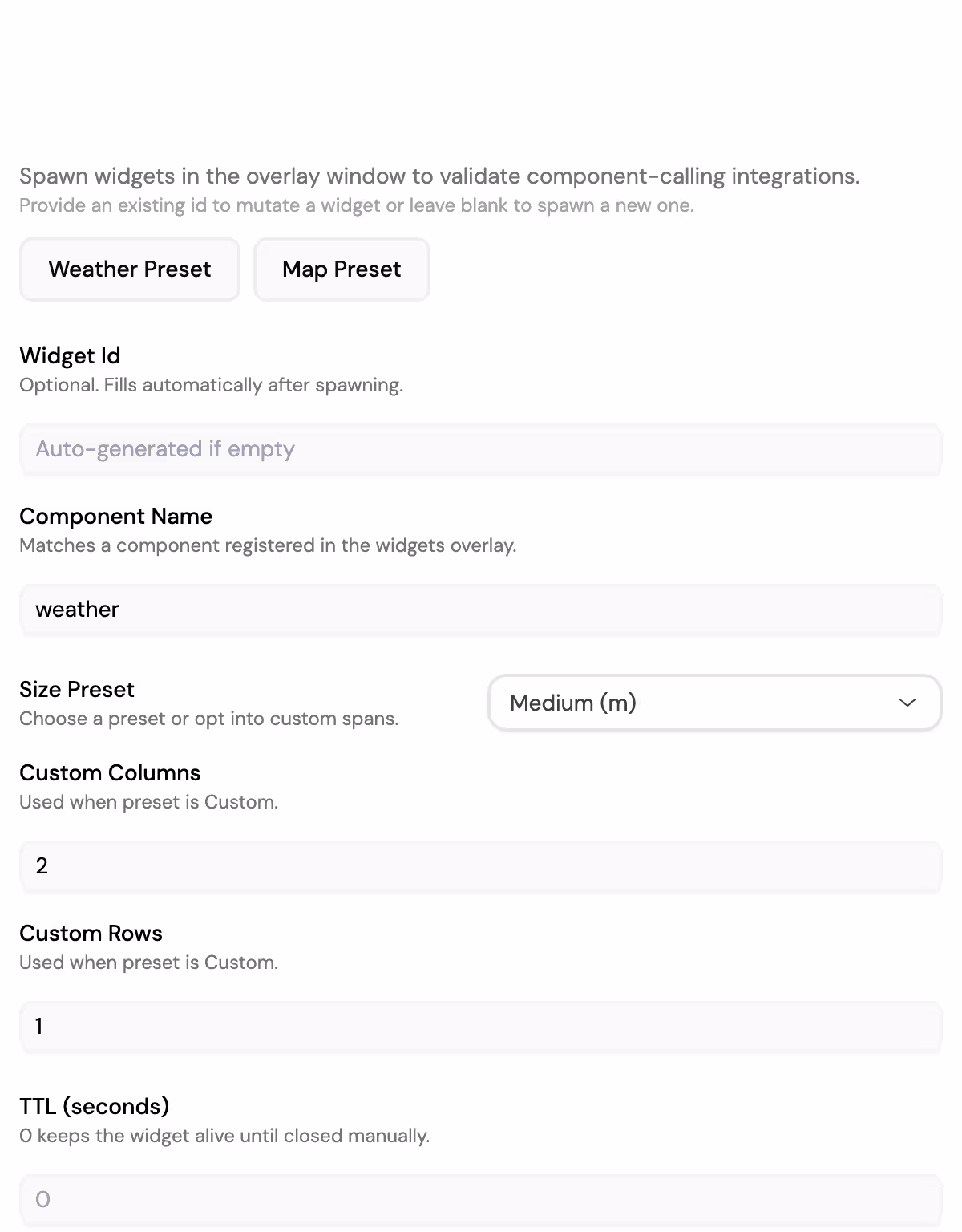Click the 'Spawn widgets in the overlay' description
The width and height of the screenshot is (962, 1232).
(439, 176)
